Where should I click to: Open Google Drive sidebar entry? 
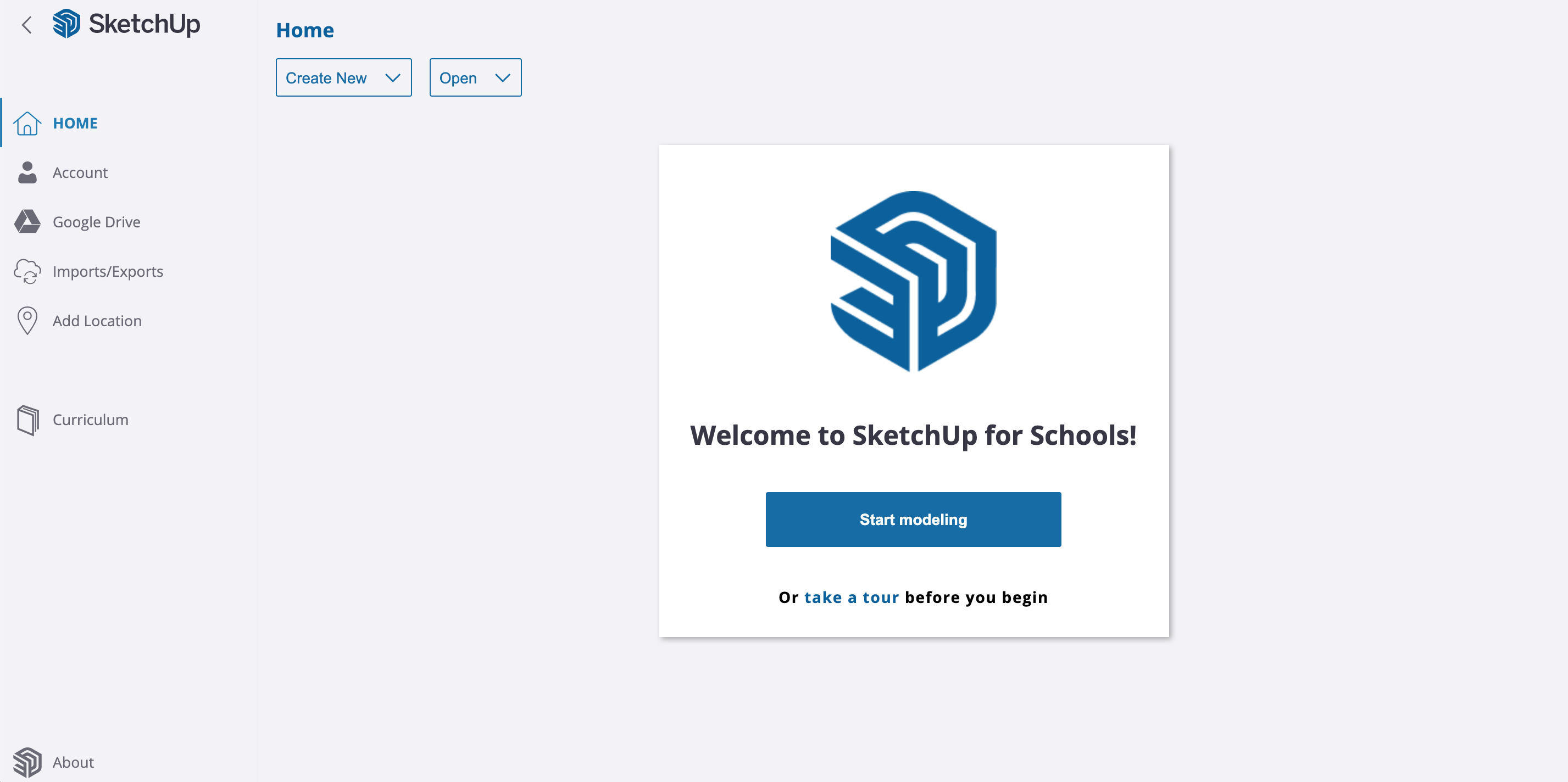(129, 221)
